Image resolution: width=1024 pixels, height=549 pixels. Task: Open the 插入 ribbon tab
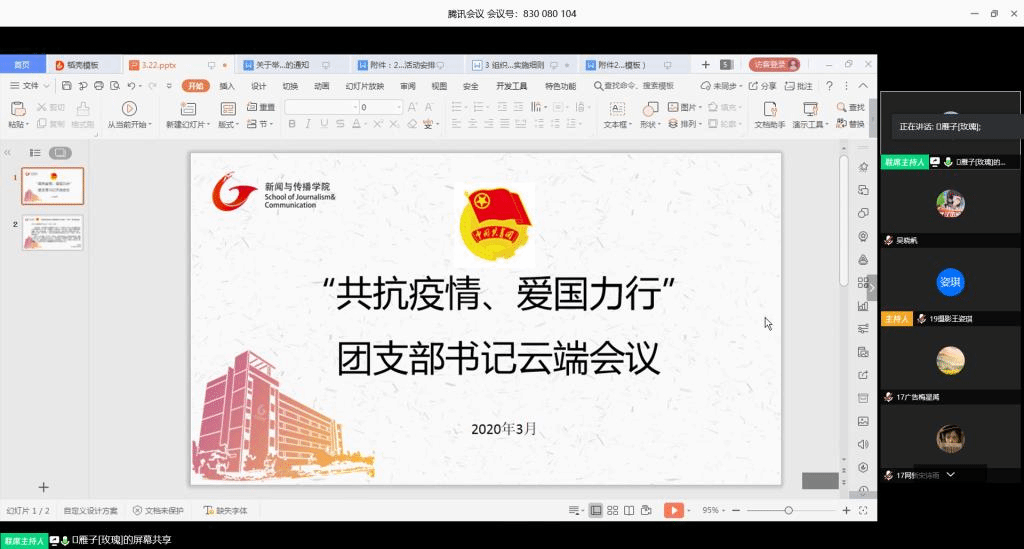coord(227,86)
